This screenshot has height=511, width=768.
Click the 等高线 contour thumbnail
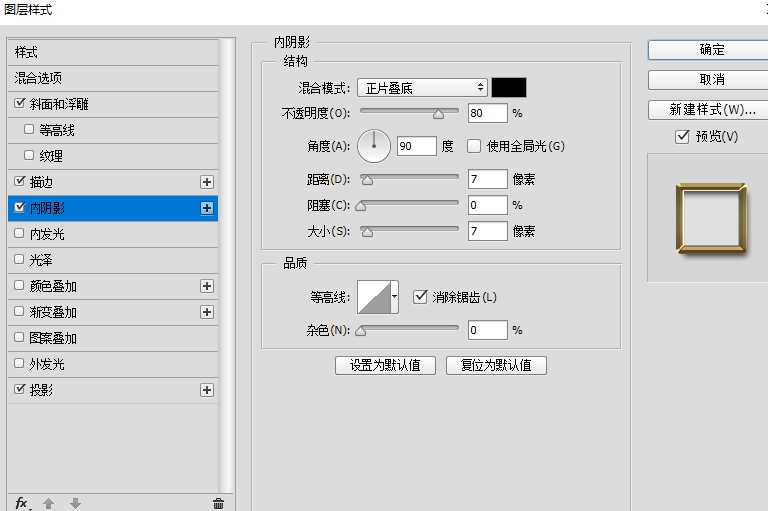(x=374, y=297)
